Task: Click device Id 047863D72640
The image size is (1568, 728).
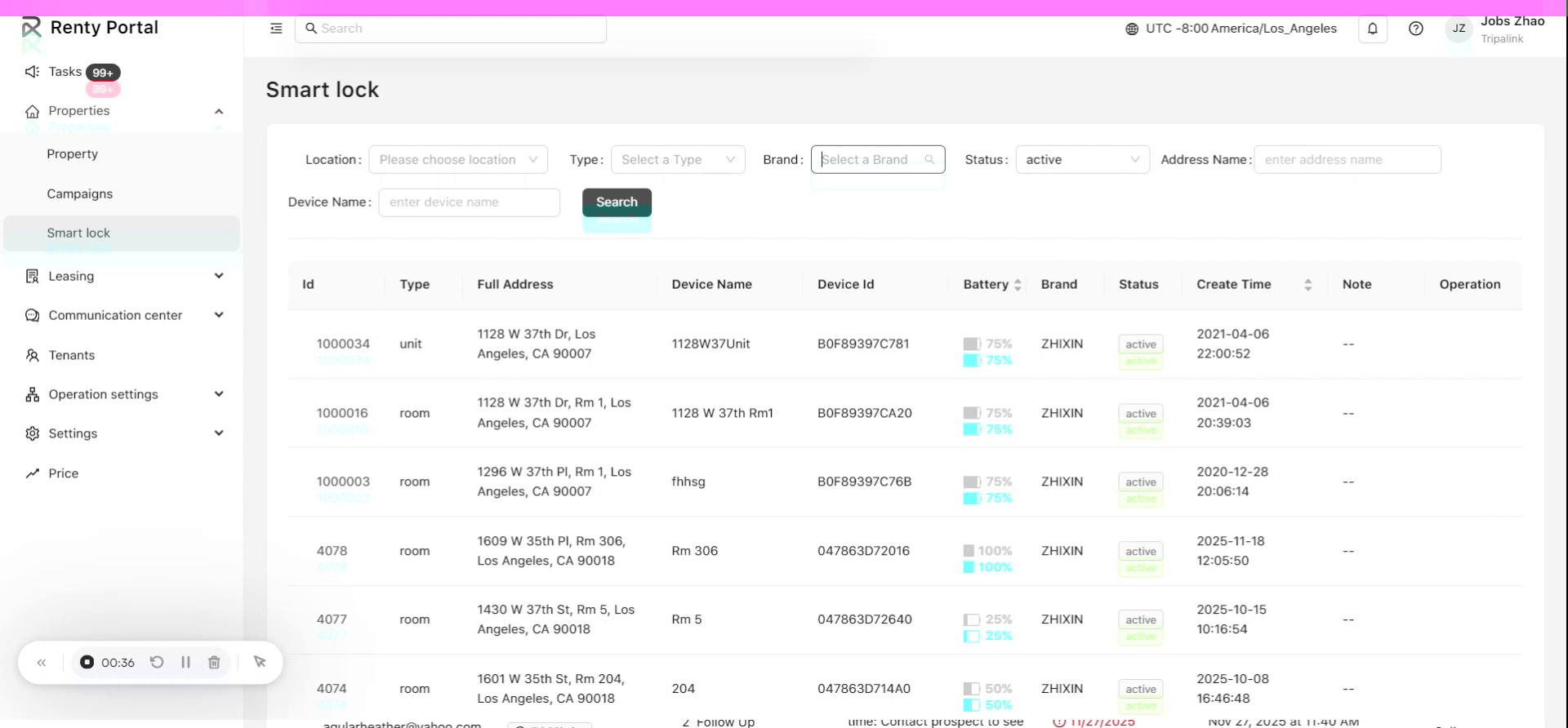Action: (864, 619)
